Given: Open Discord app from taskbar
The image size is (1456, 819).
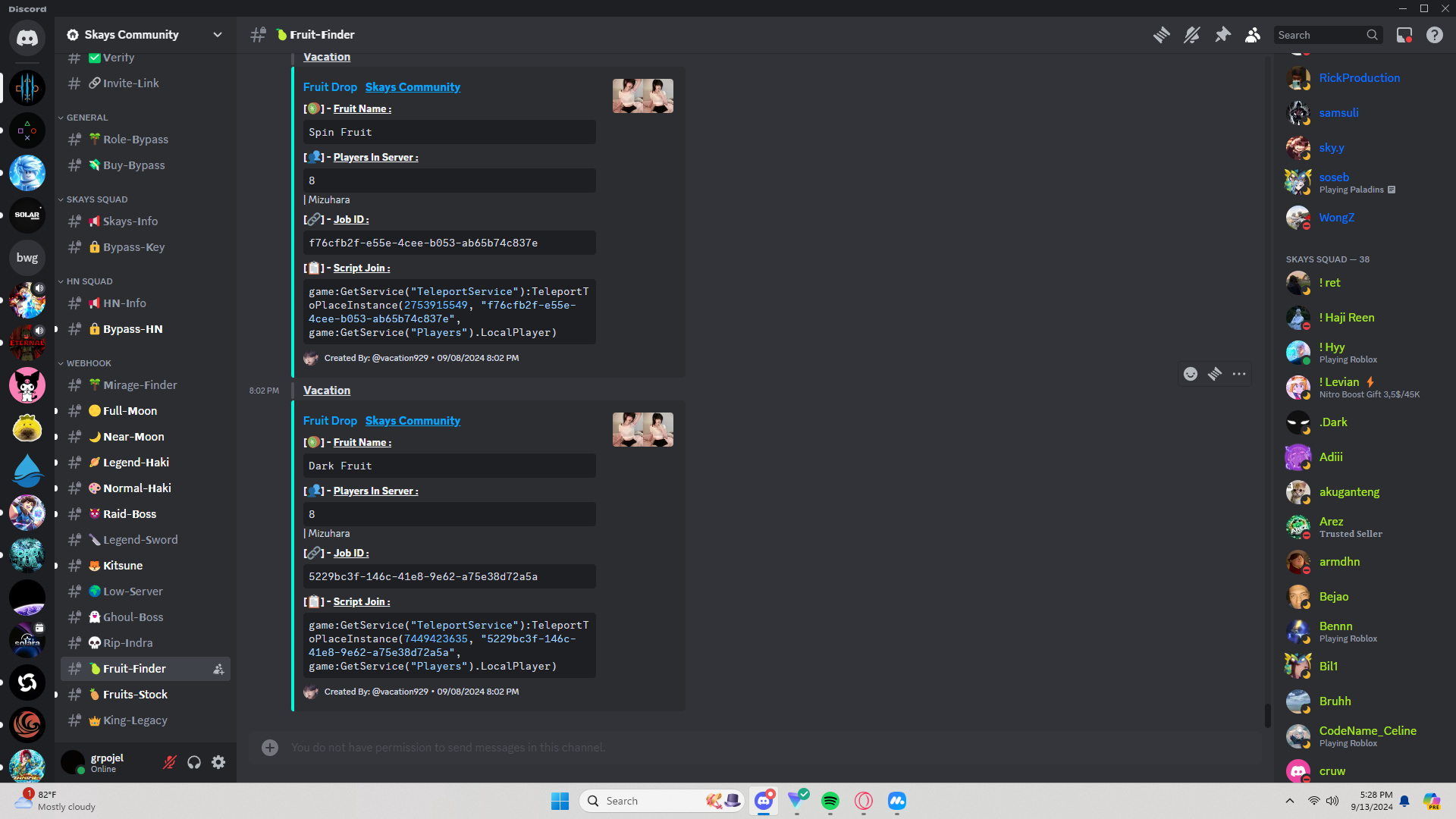Looking at the screenshot, I should (x=764, y=801).
